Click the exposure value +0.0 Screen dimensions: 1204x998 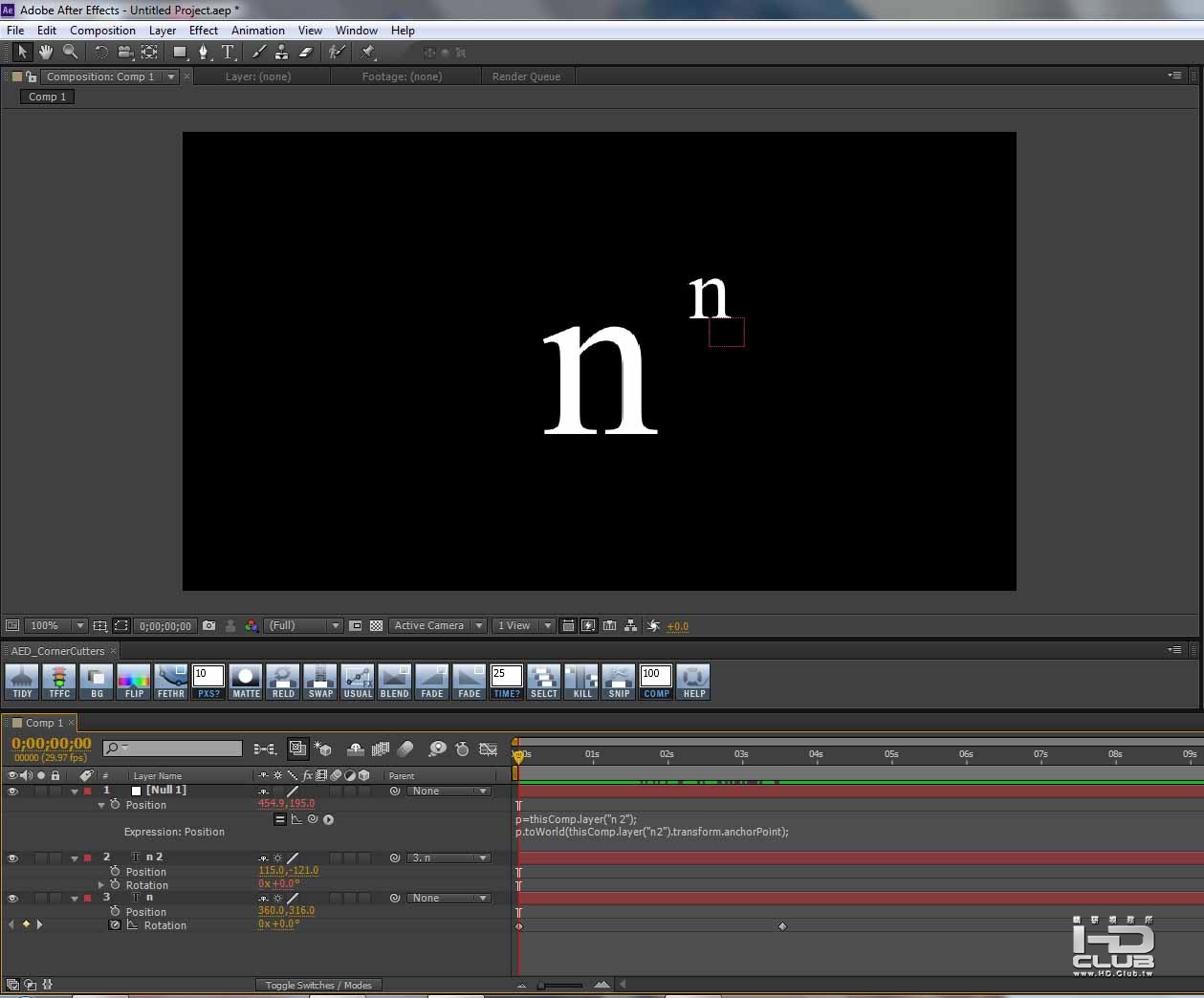[677, 627]
